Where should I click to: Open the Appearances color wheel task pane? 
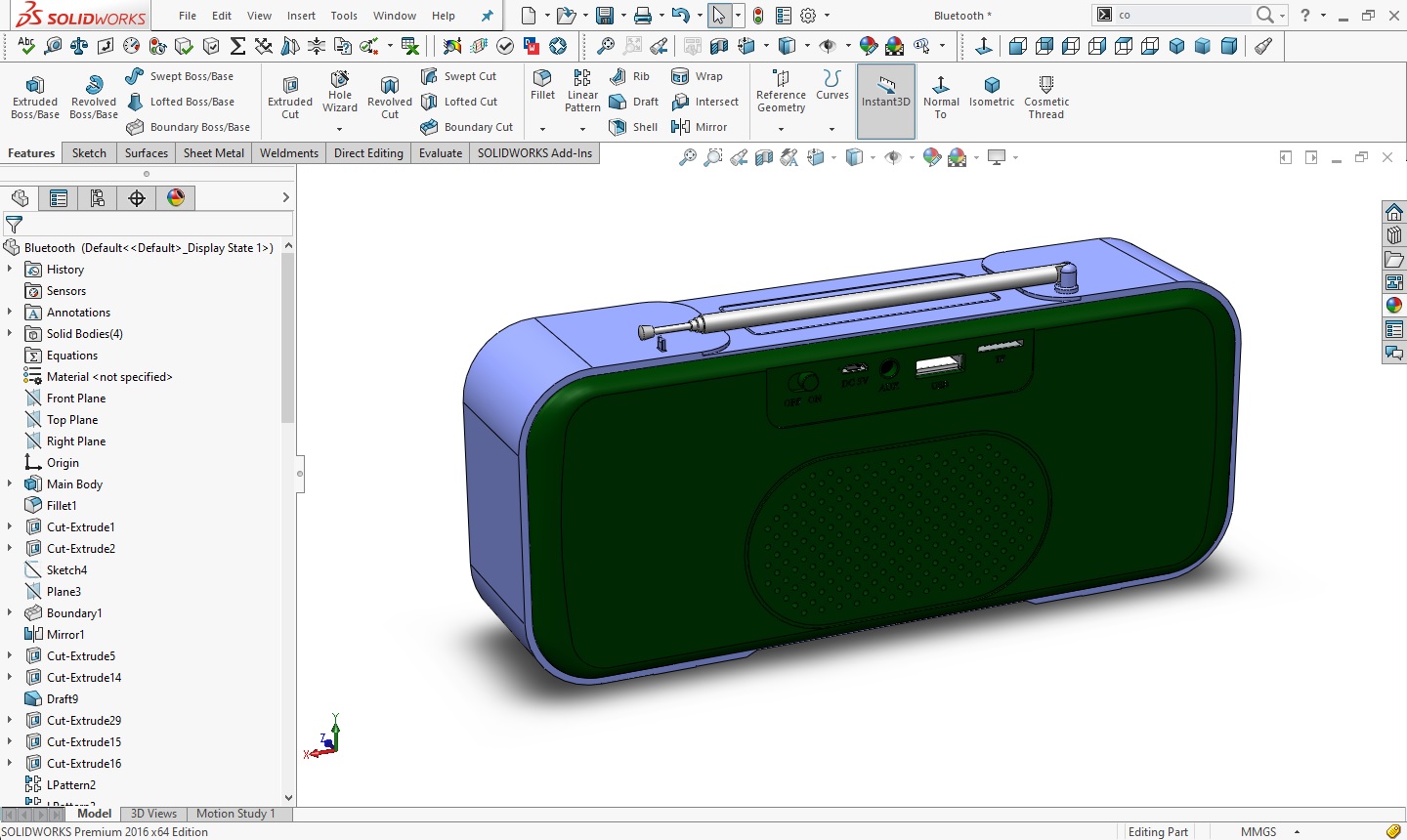1394,305
